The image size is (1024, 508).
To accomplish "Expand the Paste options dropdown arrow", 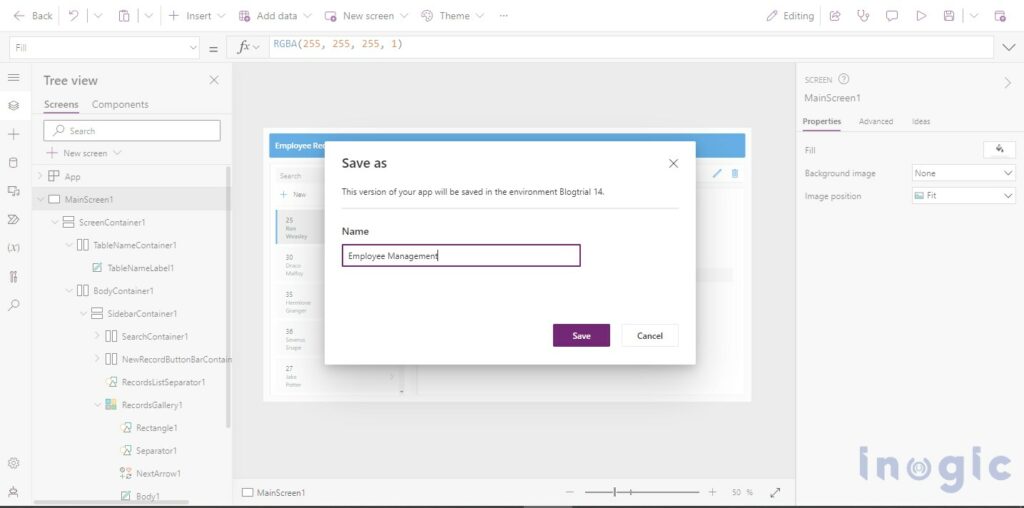I will (148, 16).
